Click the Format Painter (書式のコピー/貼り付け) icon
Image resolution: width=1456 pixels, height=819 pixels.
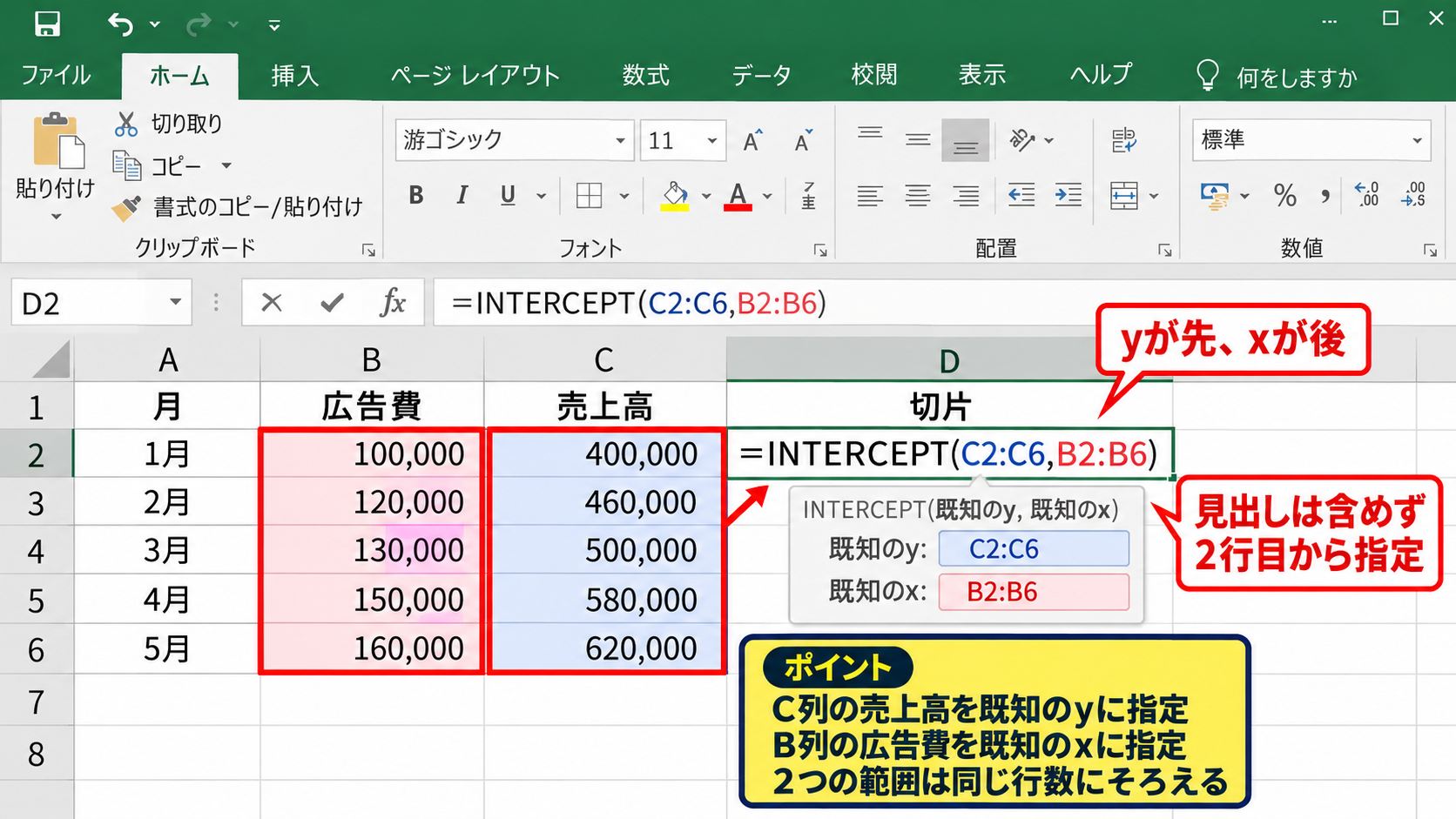click(x=126, y=207)
